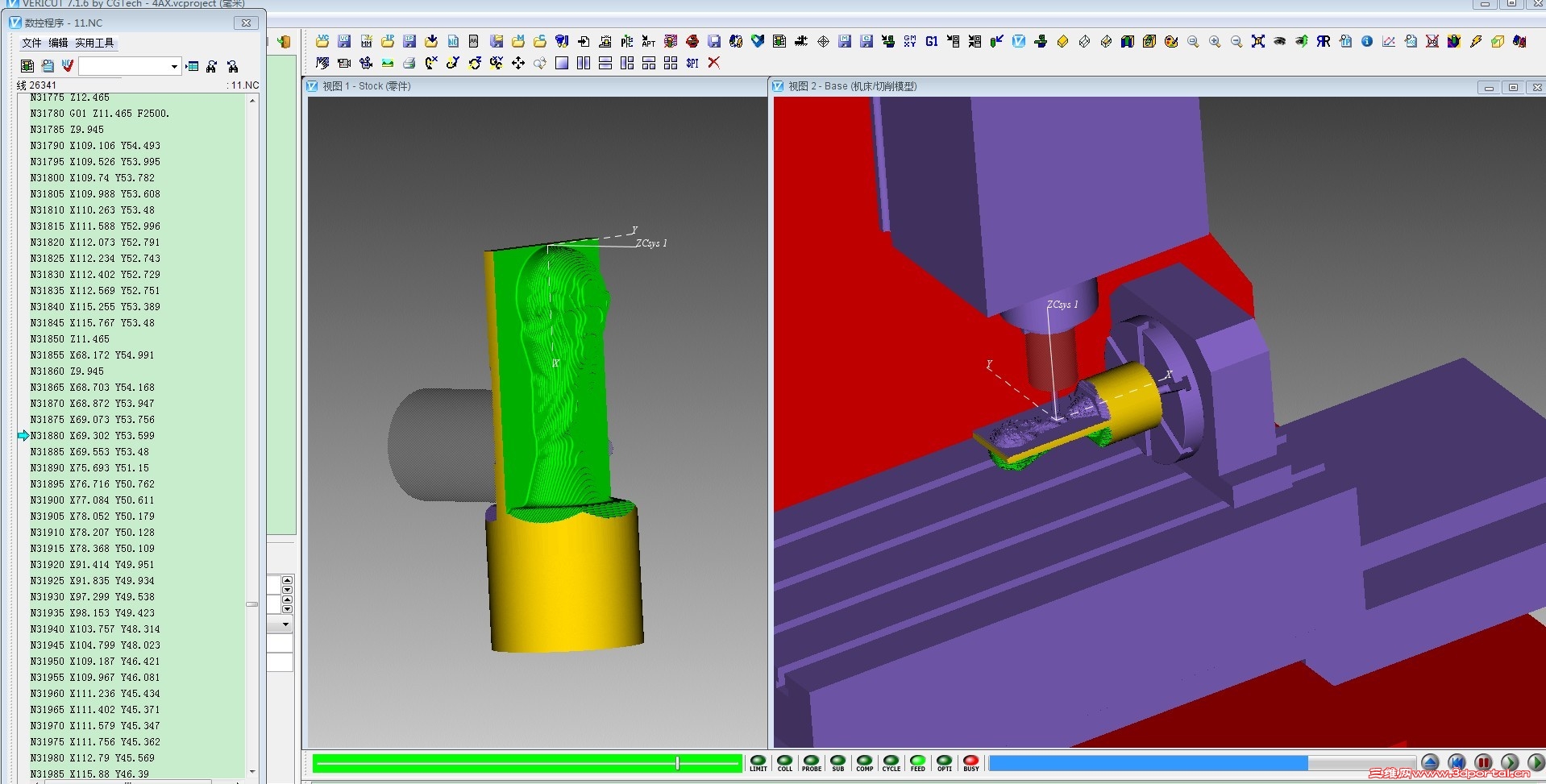Click the single step play button
This screenshot has height=784, width=1546.
point(1510,762)
